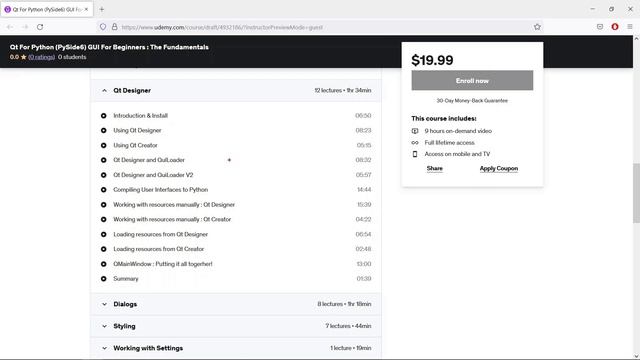
Task: Click the '0 students' text
Action: coord(72,57)
